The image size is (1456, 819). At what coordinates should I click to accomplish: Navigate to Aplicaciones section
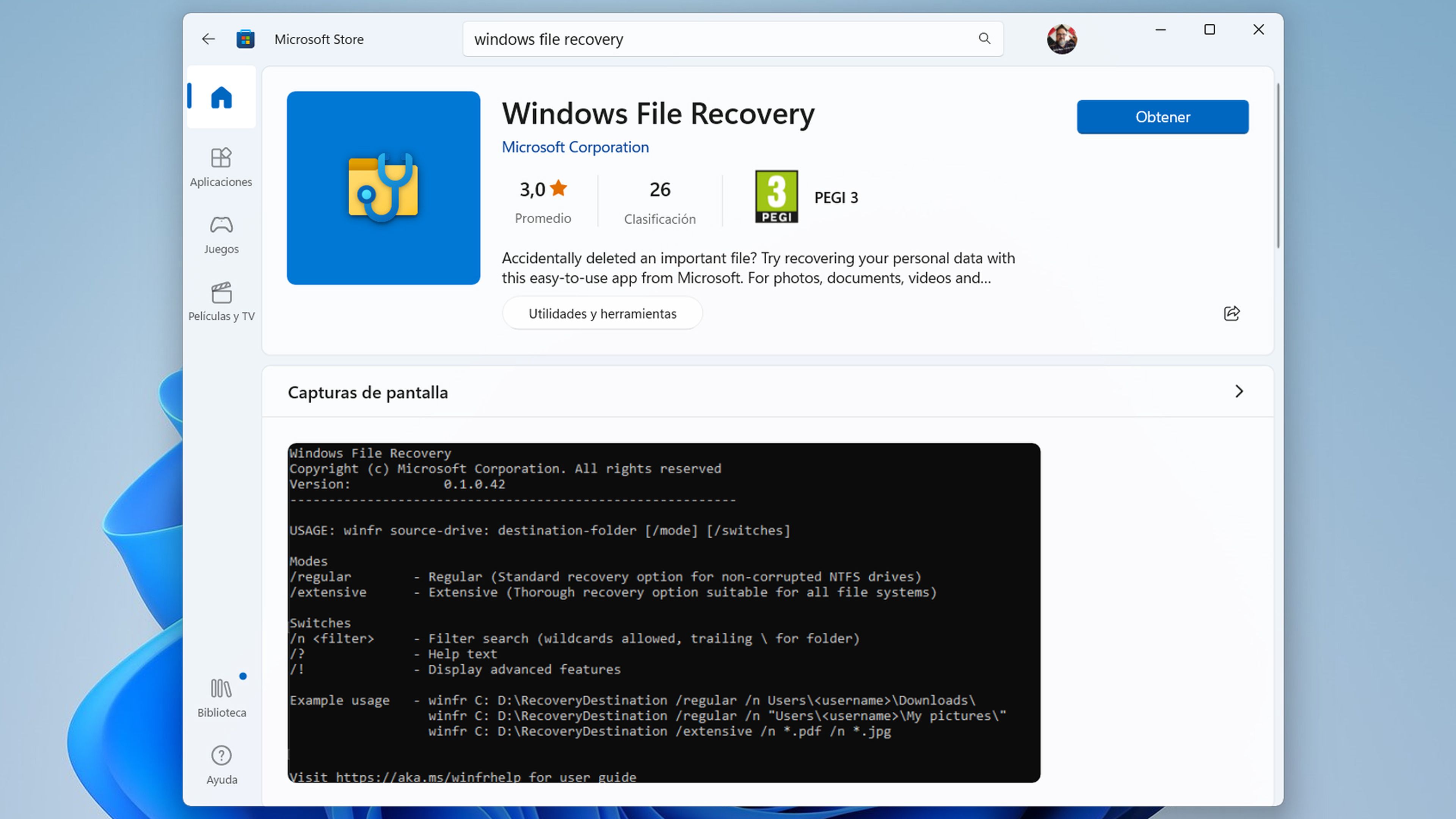point(221,165)
